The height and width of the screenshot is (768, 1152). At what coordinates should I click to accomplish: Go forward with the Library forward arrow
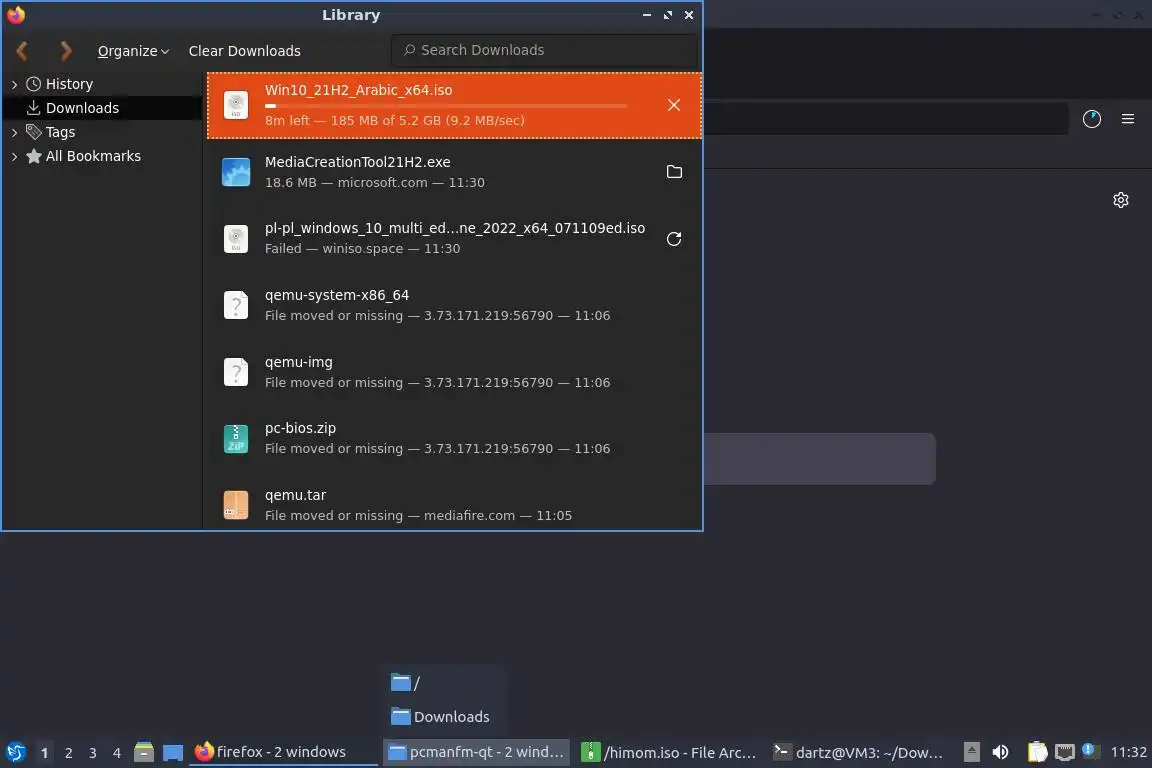[x=66, y=51]
